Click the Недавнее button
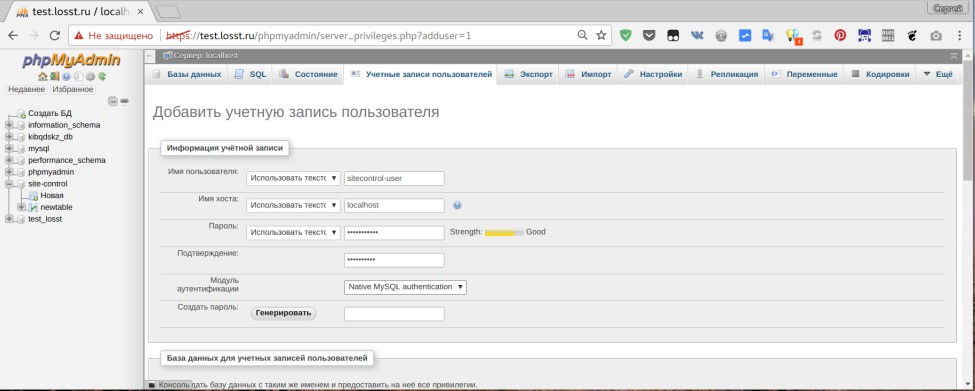This screenshot has height=391, width=975. click(27, 90)
